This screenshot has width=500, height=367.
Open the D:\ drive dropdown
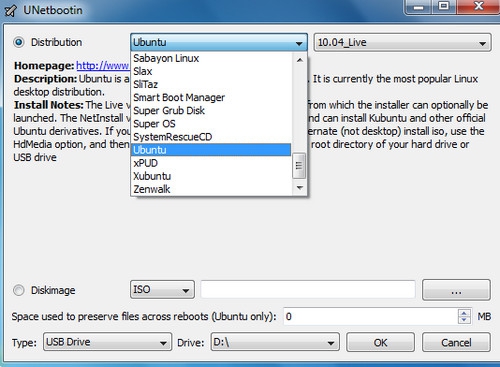click(x=275, y=342)
